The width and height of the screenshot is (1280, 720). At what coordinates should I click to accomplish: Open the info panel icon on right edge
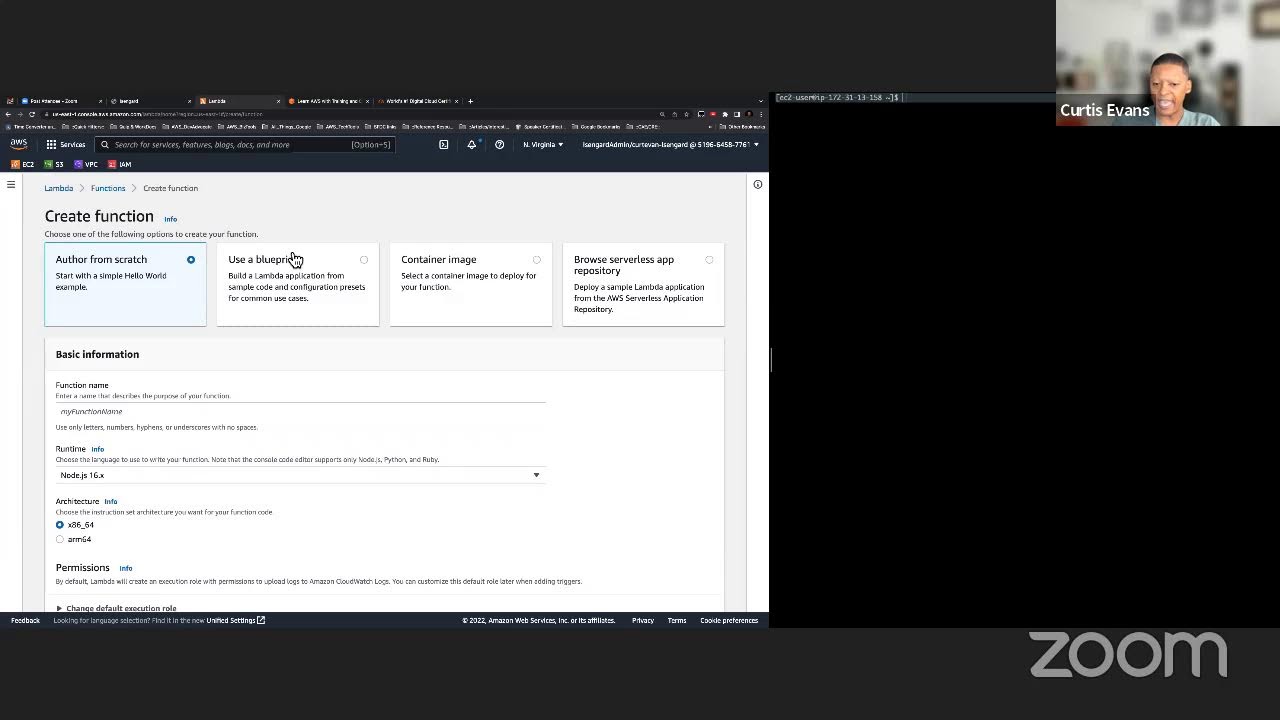point(758,184)
